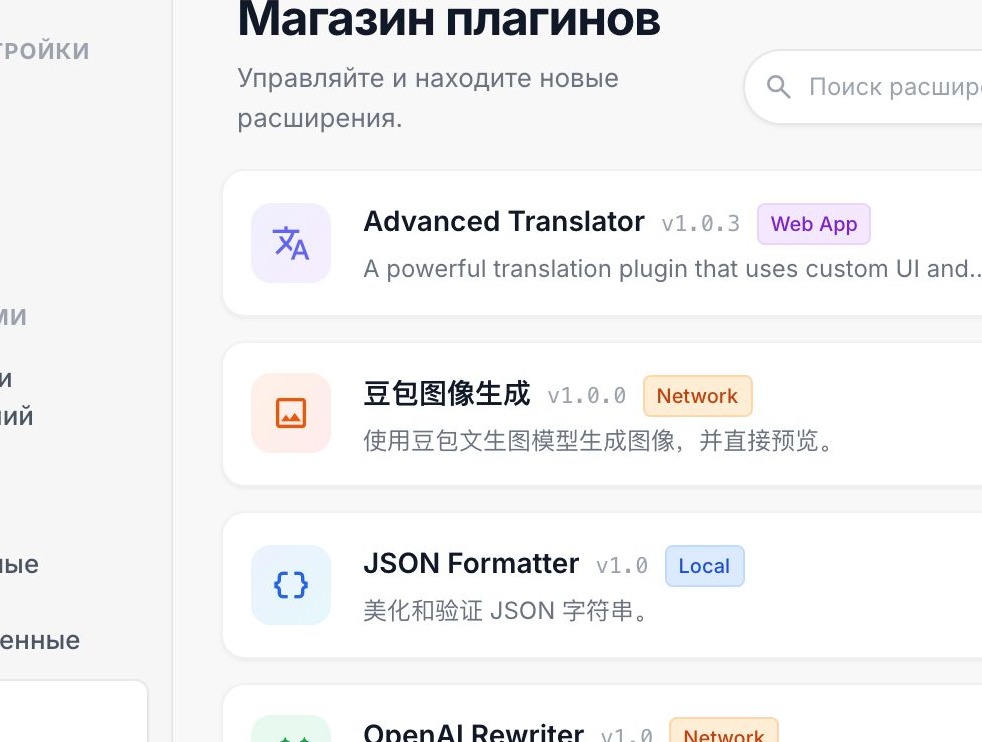The image size is (982, 742).
Task: Click the Управляйте и находите subtitle text
Action: click(428, 98)
